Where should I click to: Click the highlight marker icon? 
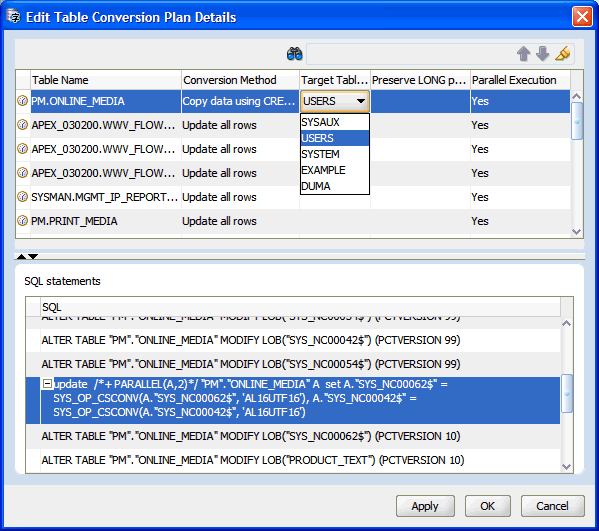tap(563, 53)
